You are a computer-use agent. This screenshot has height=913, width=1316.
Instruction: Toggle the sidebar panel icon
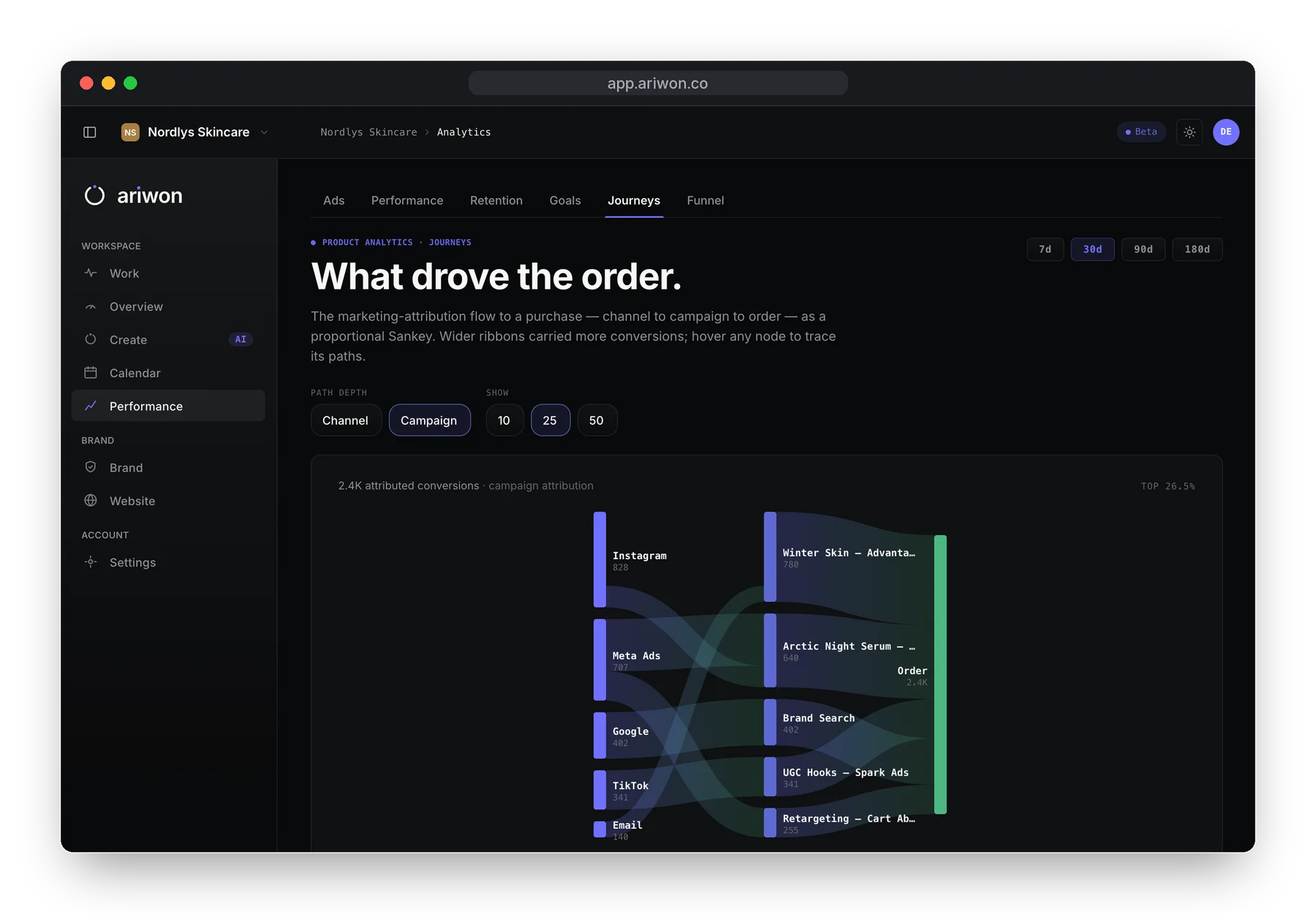coord(90,132)
